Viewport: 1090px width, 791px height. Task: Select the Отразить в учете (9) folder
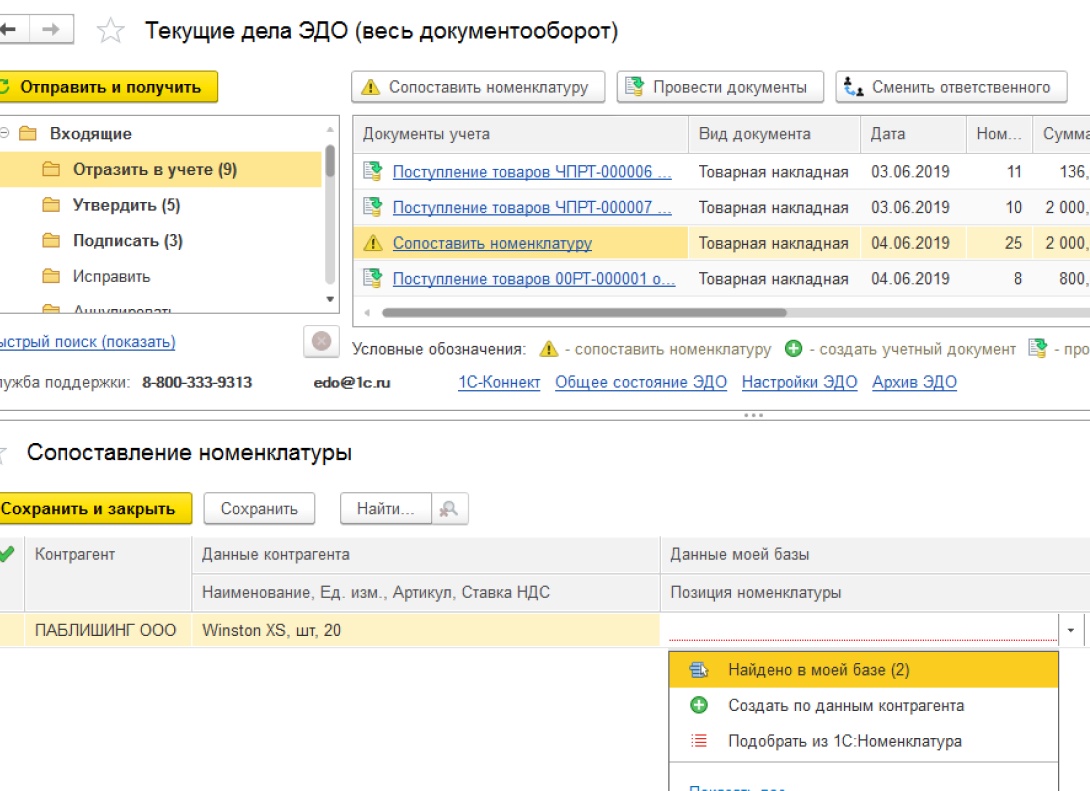pos(161,170)
